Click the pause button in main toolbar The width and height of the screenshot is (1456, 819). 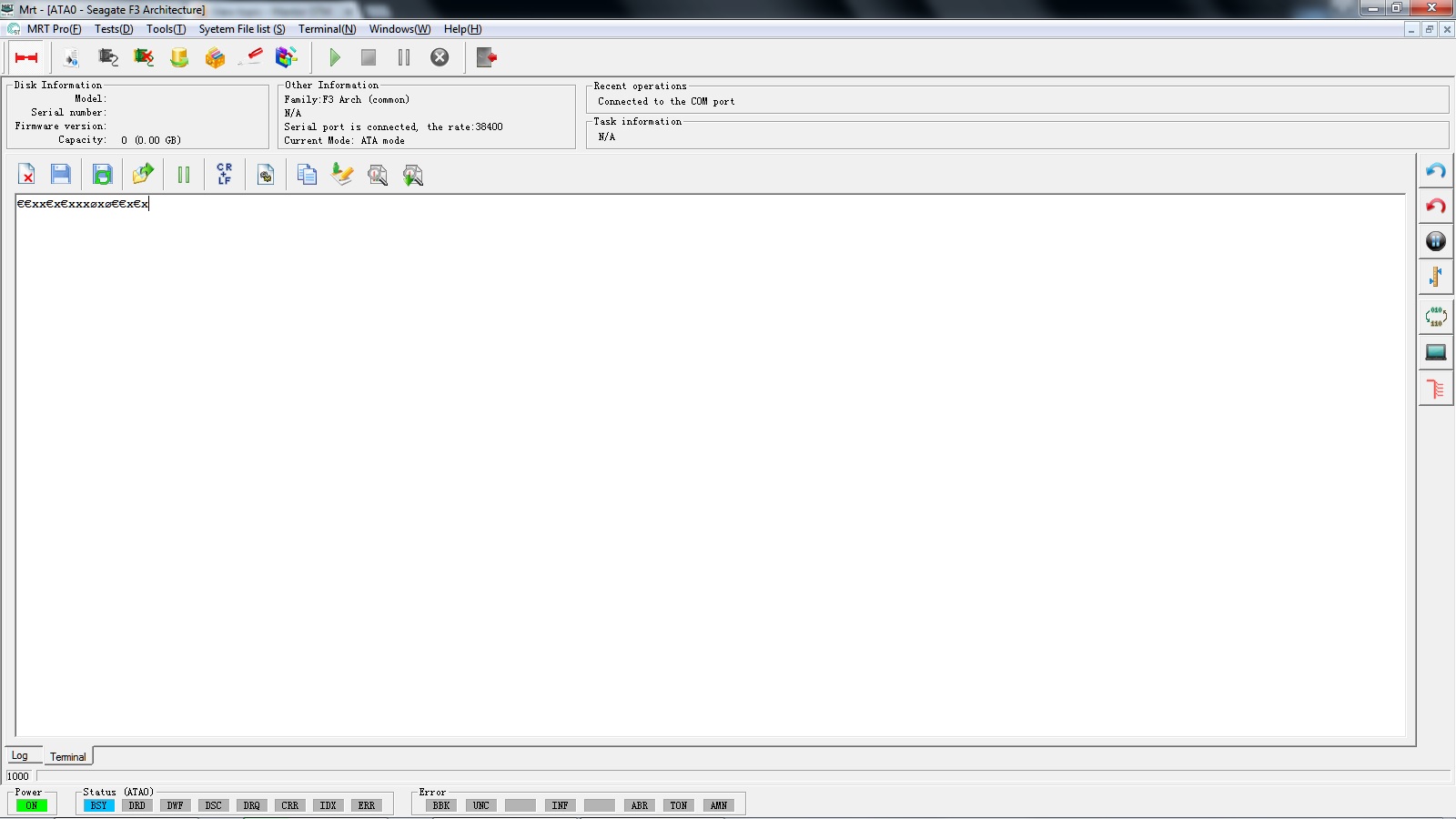(x=404, y=57)
